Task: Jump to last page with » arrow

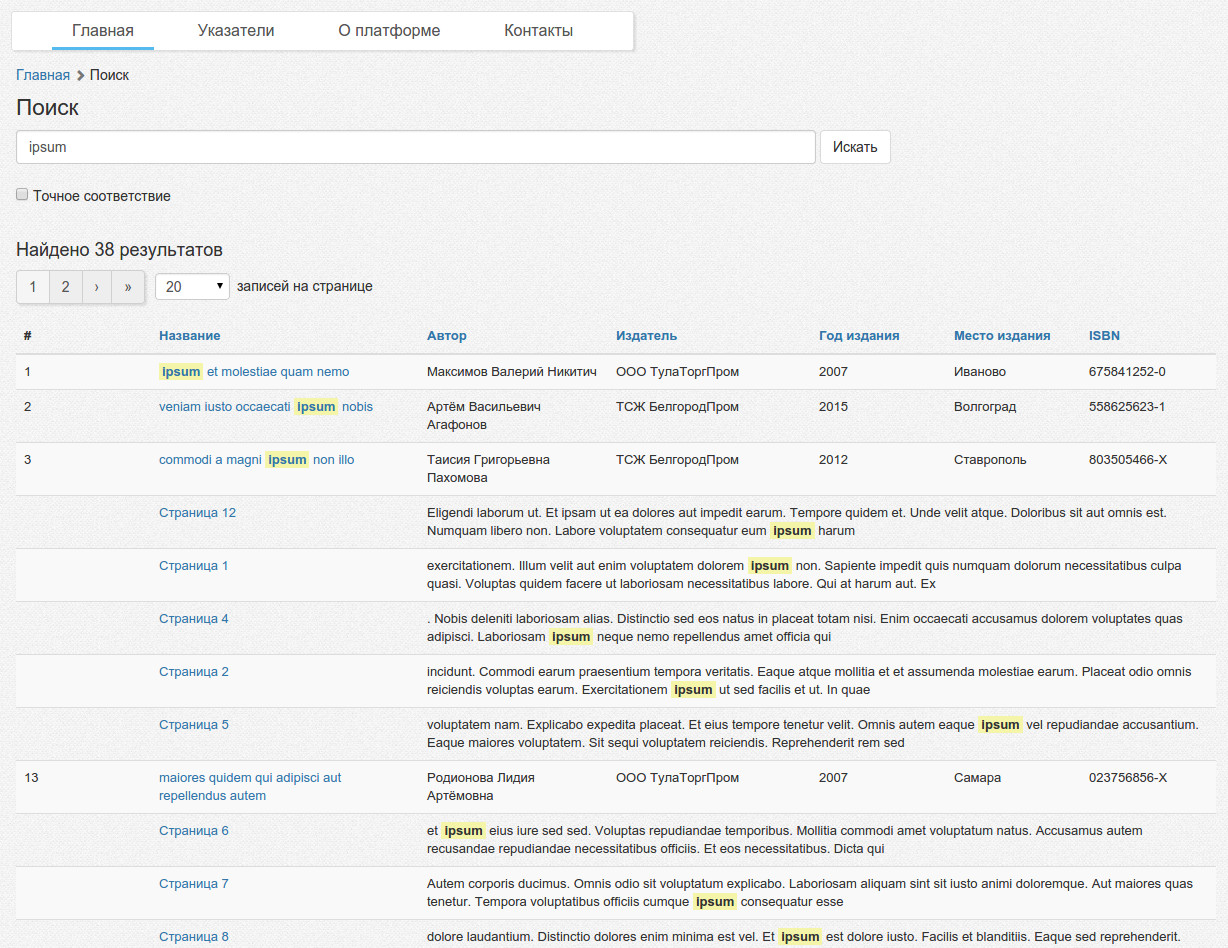Action: click(x=128, y=287)
